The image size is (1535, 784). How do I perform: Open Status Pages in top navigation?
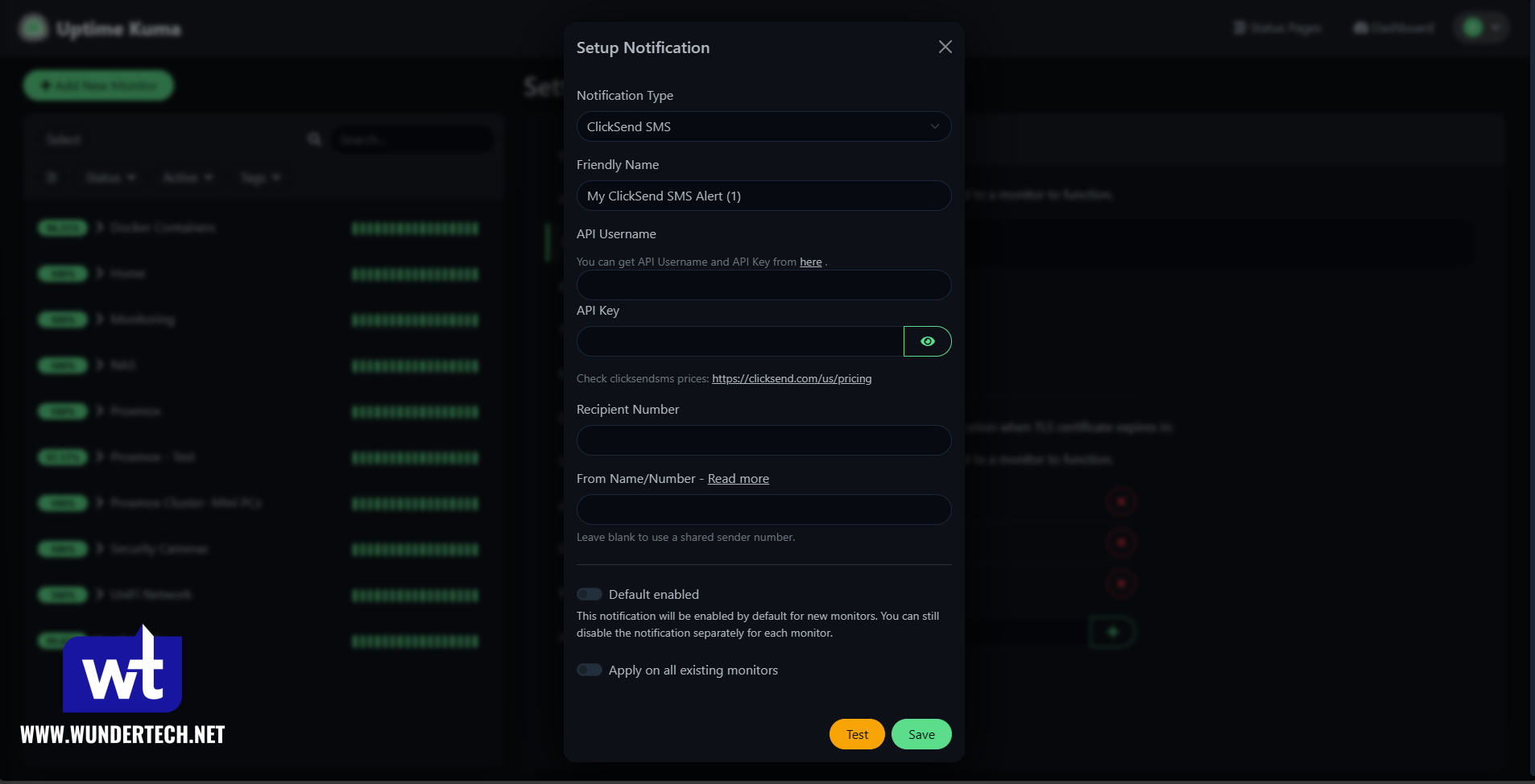tap(1278, 28)
